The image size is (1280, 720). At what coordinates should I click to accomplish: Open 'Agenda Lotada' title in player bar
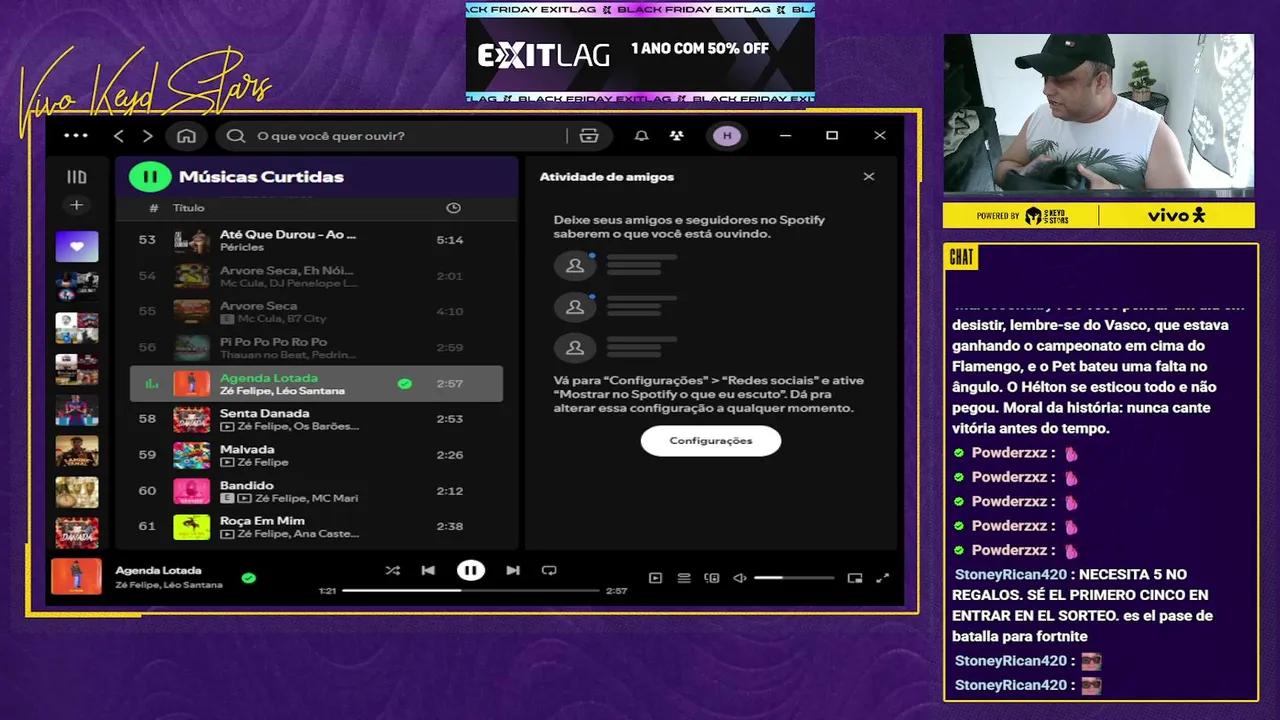158,570
